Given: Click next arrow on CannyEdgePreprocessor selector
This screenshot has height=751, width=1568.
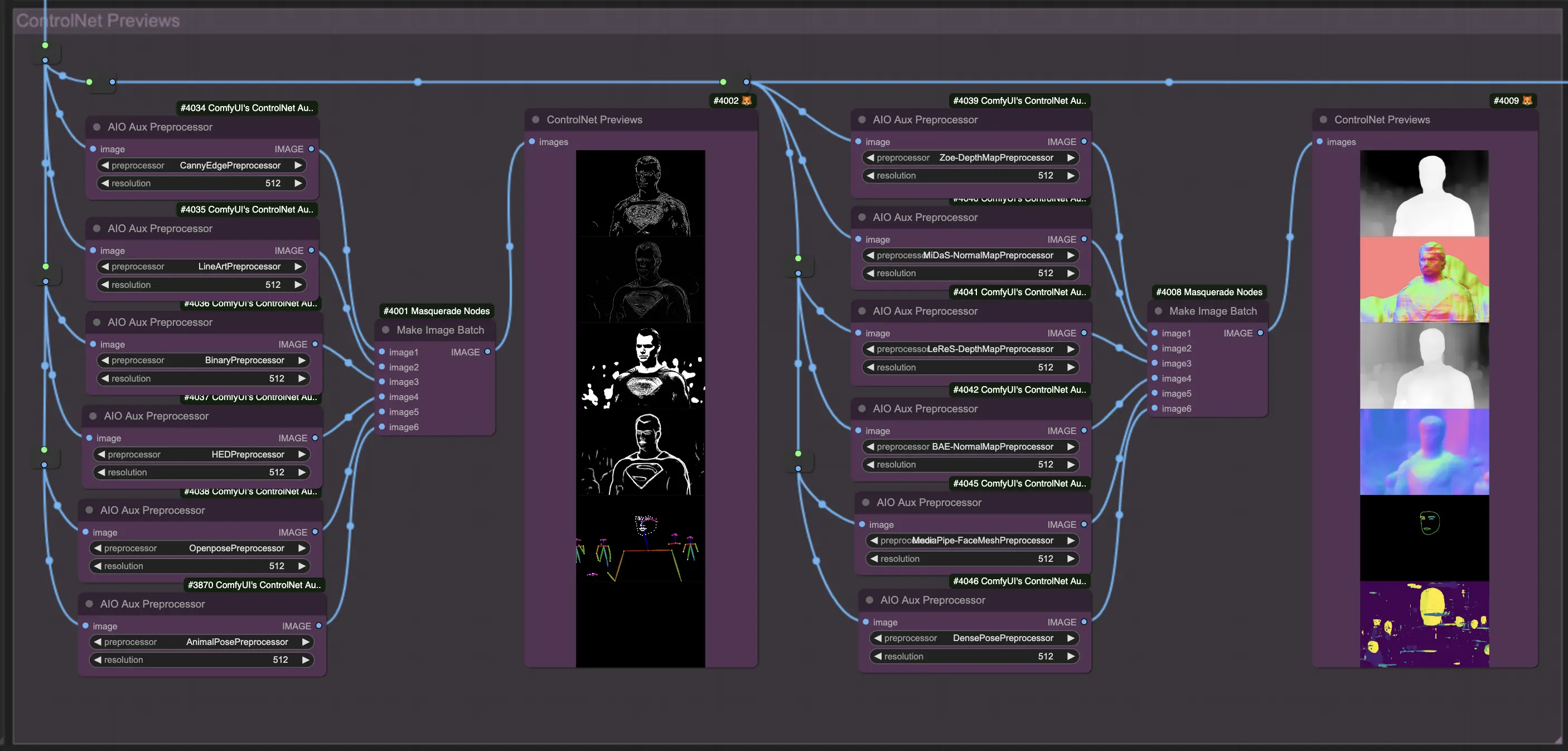Looking at the screenshot, I should [298, 165].
